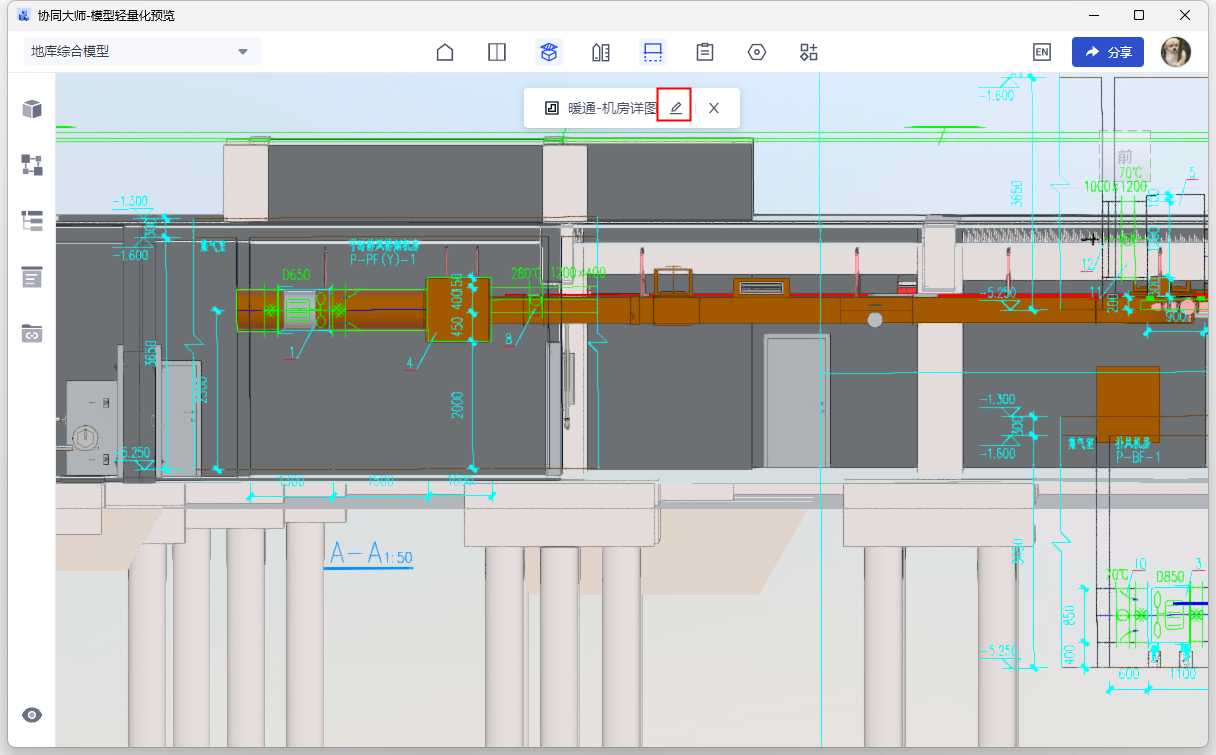Viewport: 1216px width, 755px height.
Task: Open the node structure diagram sidebar panel
Action: click(32, 165)
